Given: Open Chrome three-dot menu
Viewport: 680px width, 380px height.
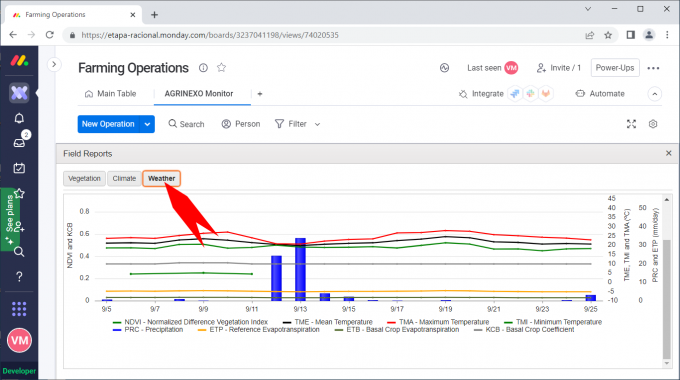Looking at the screenshot, I should tap(667, 35).
